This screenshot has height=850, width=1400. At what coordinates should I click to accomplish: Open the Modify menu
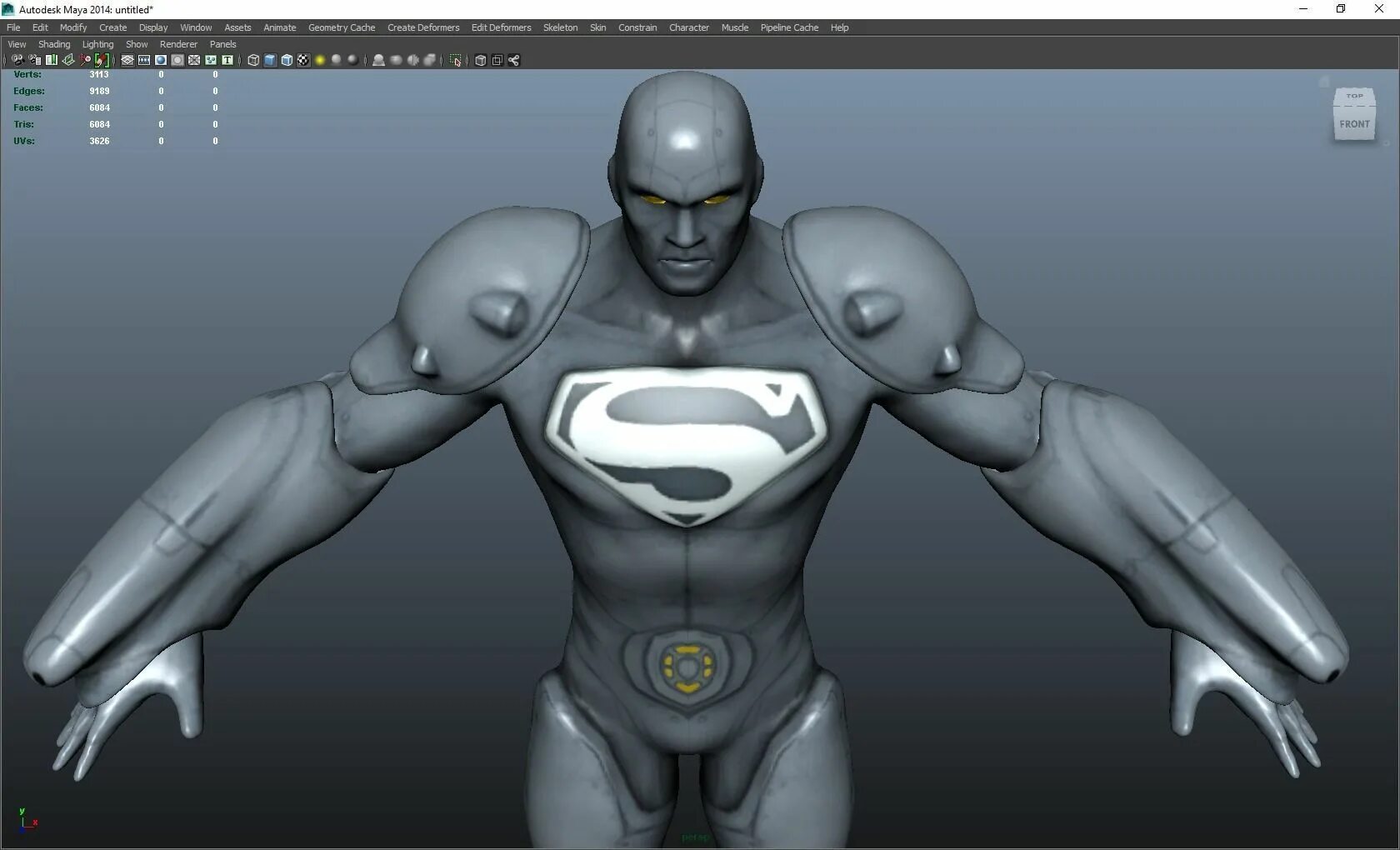73,27
